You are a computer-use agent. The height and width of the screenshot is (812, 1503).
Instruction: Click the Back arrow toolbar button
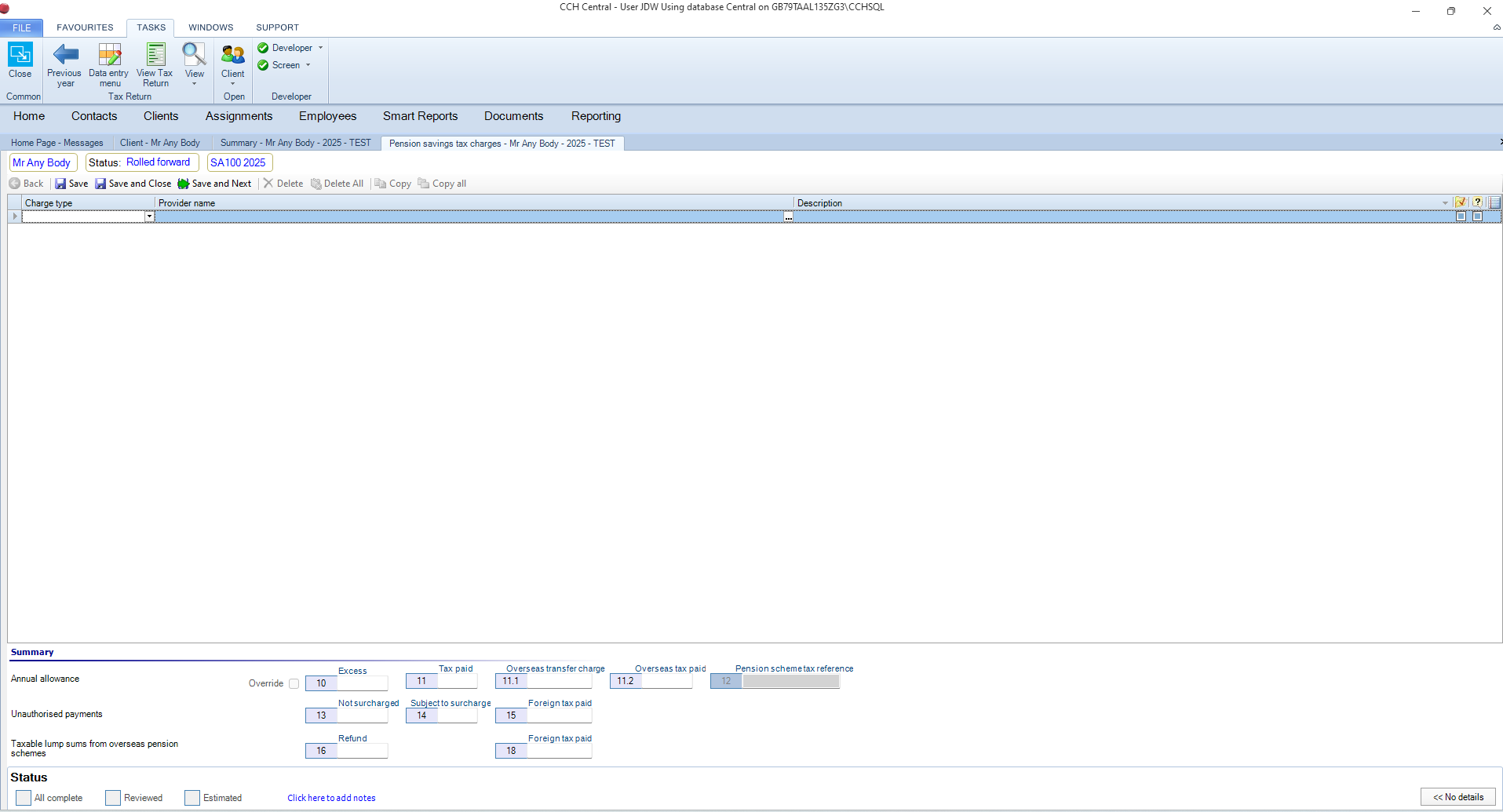point(27,184)
